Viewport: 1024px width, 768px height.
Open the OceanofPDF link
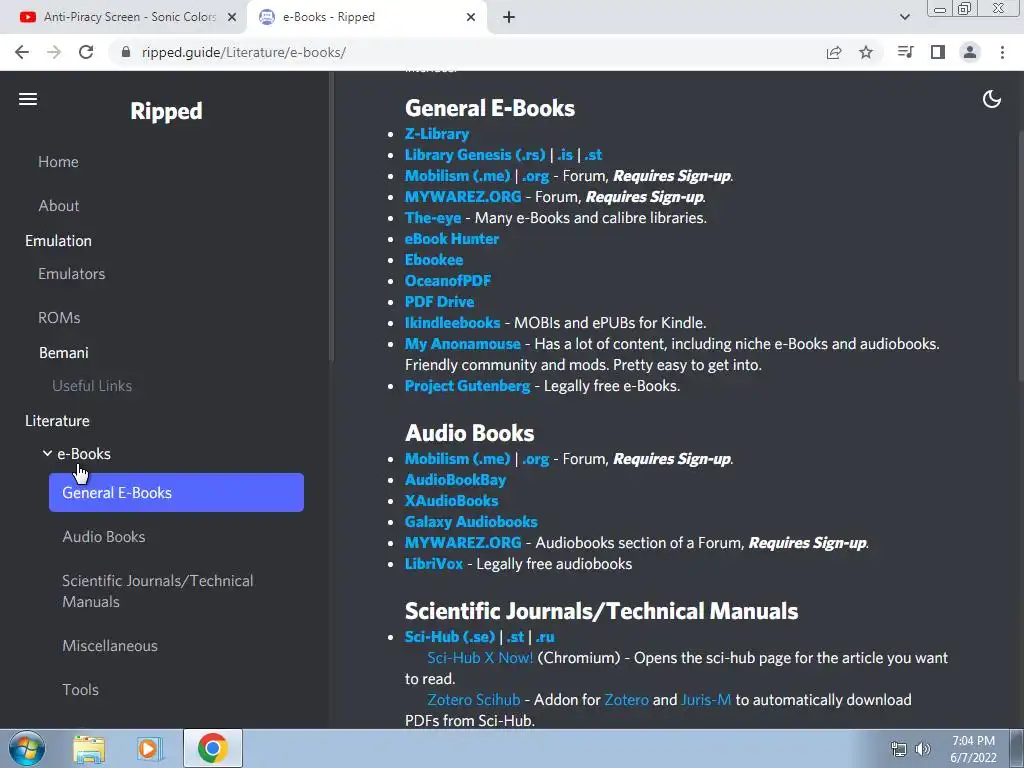[448, 281]
